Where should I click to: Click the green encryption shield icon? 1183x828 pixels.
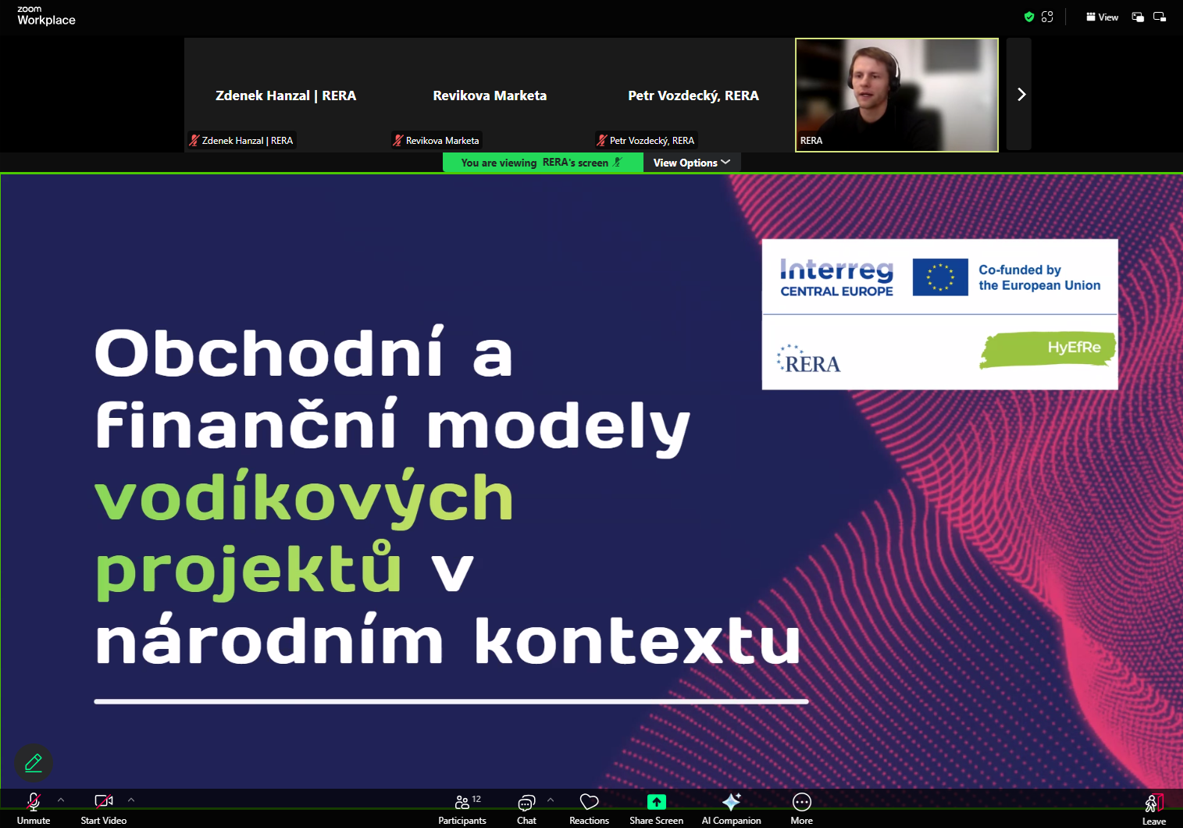1029,17
